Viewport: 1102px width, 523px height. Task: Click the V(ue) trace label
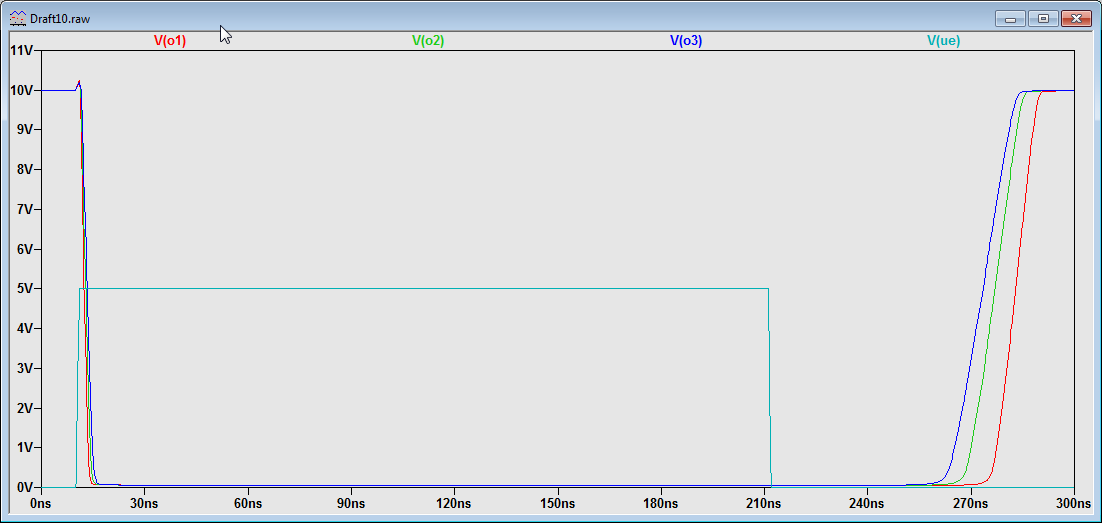click(x=944, y=41)
